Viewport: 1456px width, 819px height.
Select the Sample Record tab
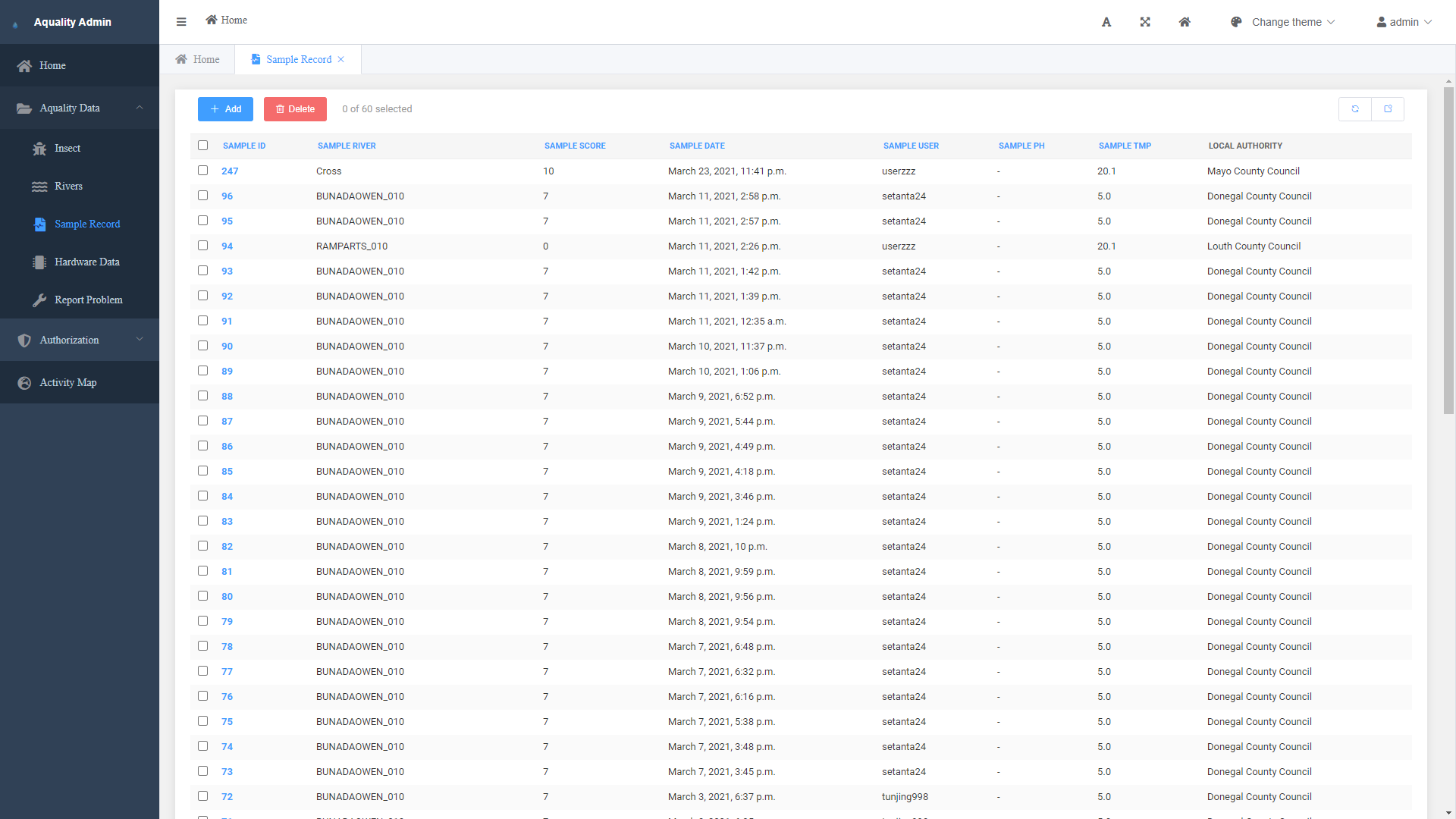[298, 59]
